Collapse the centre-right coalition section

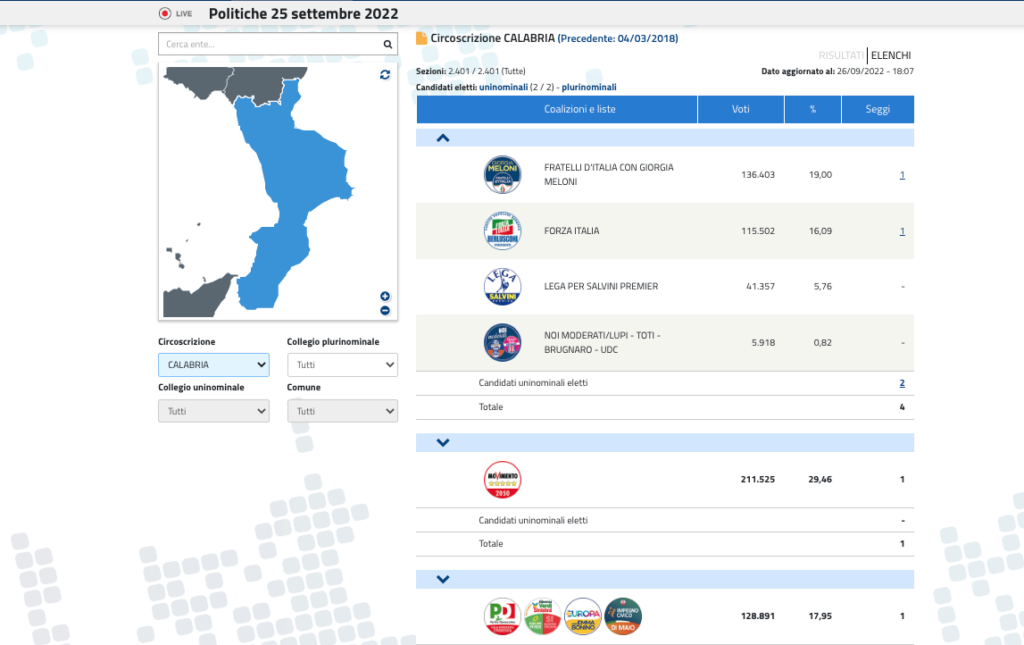click(x=443, y=138)
